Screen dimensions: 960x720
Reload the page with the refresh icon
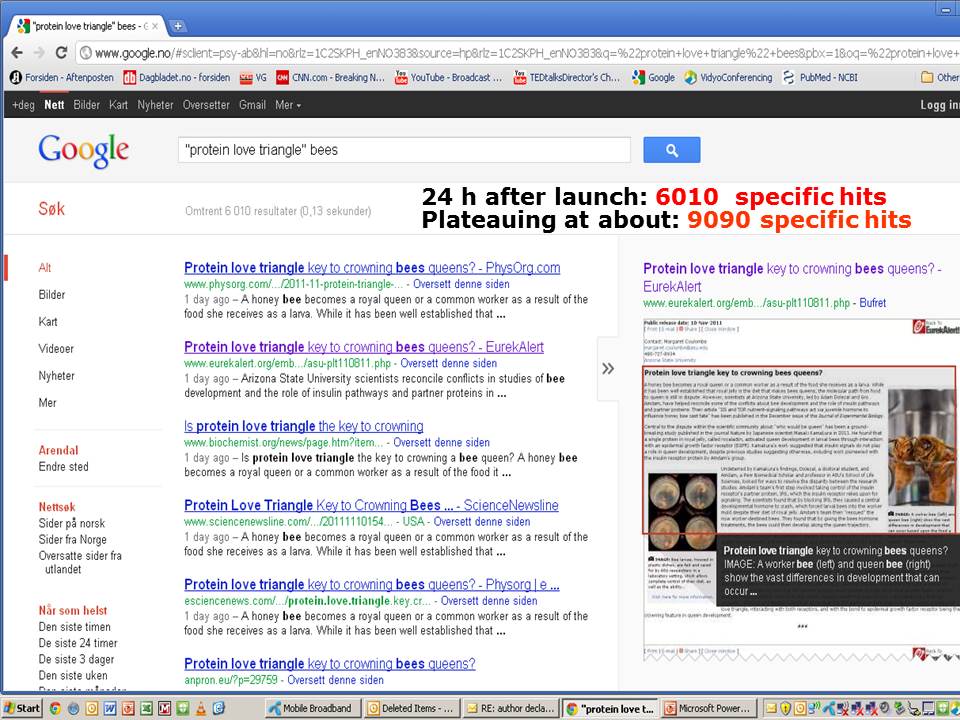click(63, 53)
